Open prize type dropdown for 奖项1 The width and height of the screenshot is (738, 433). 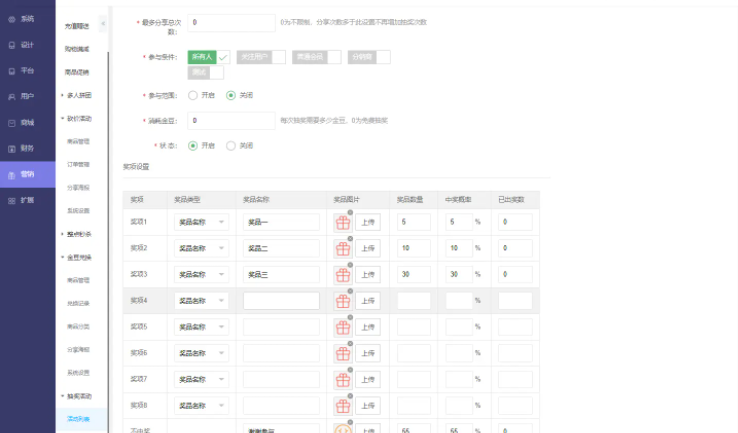[x=201, y=222]
